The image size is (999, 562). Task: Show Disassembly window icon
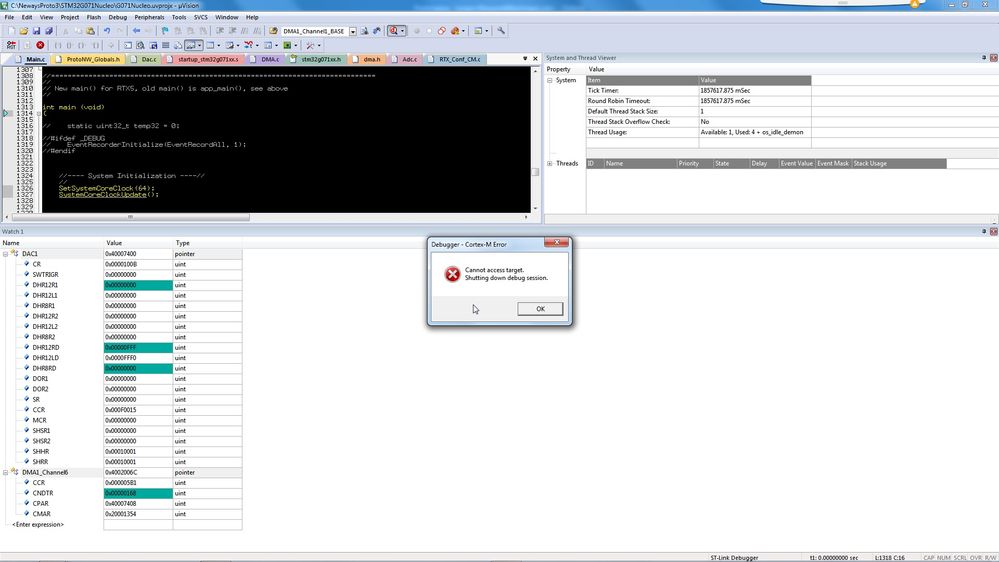tap(140, 45)
